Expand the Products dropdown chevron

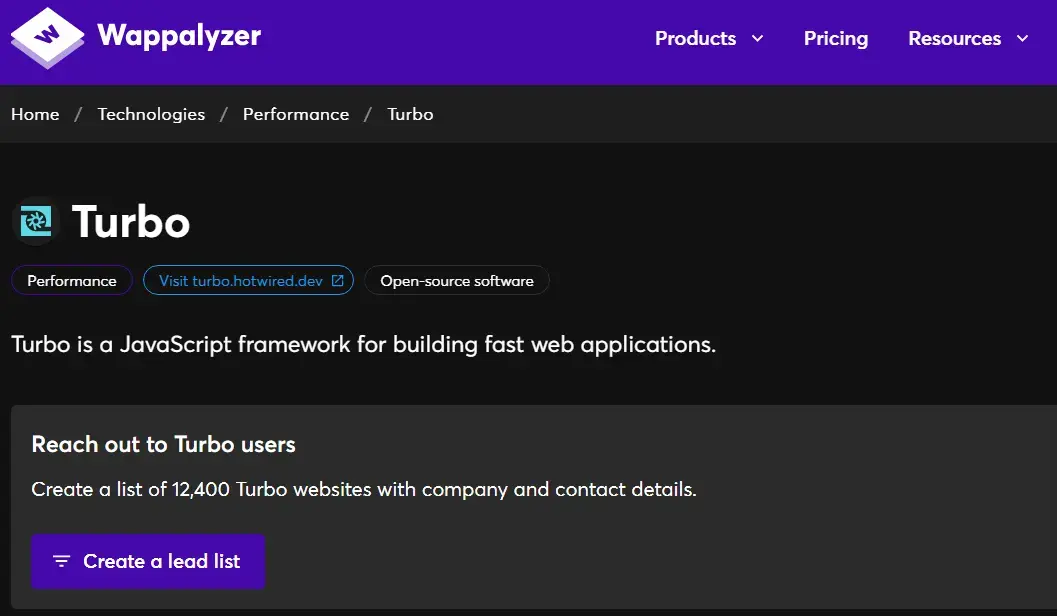point(758,38)
